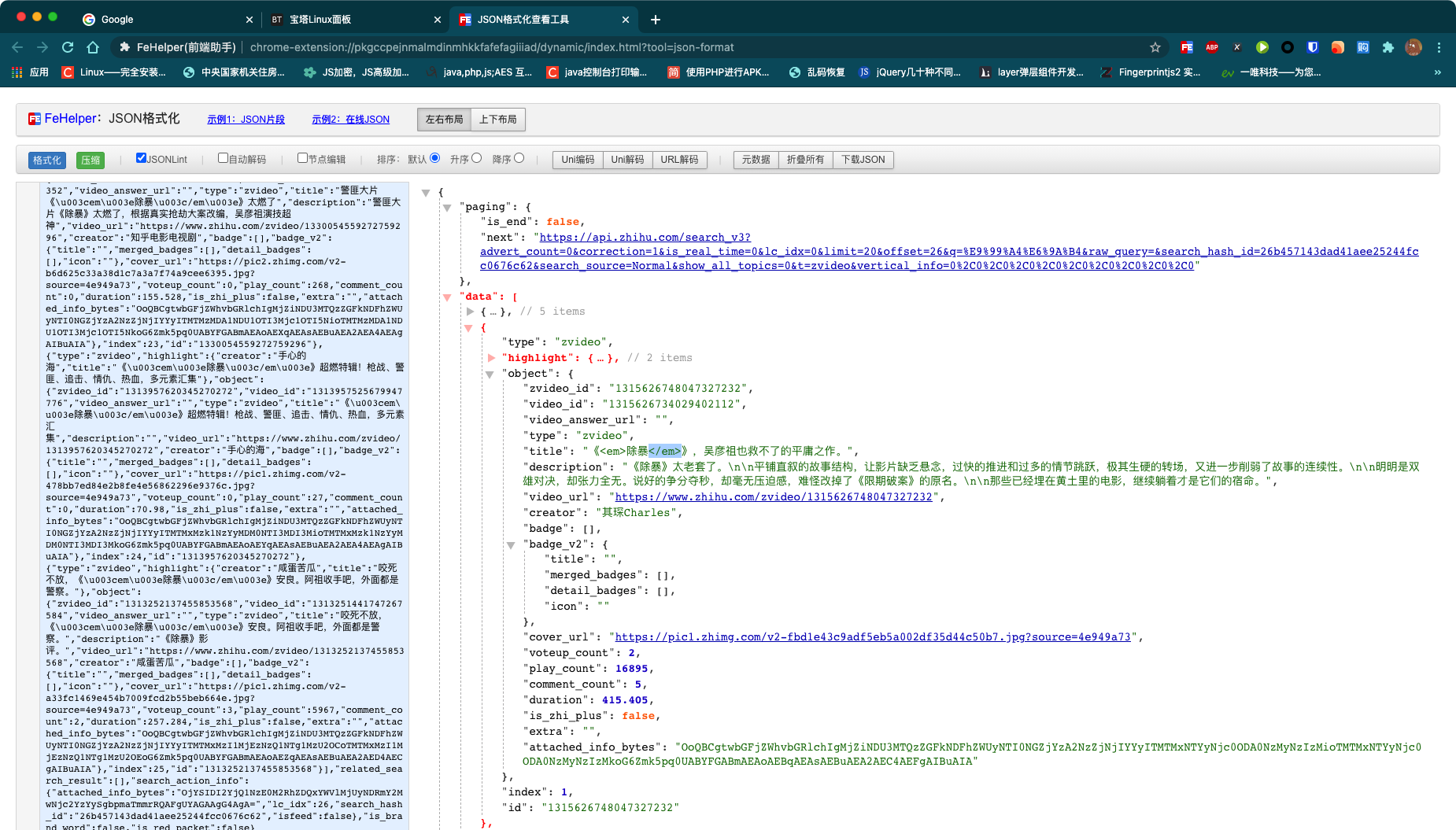The width and height of the screenshot is (1456, 830).
Task: Open the cover_url zhimg image link
Action: [873, 637]
